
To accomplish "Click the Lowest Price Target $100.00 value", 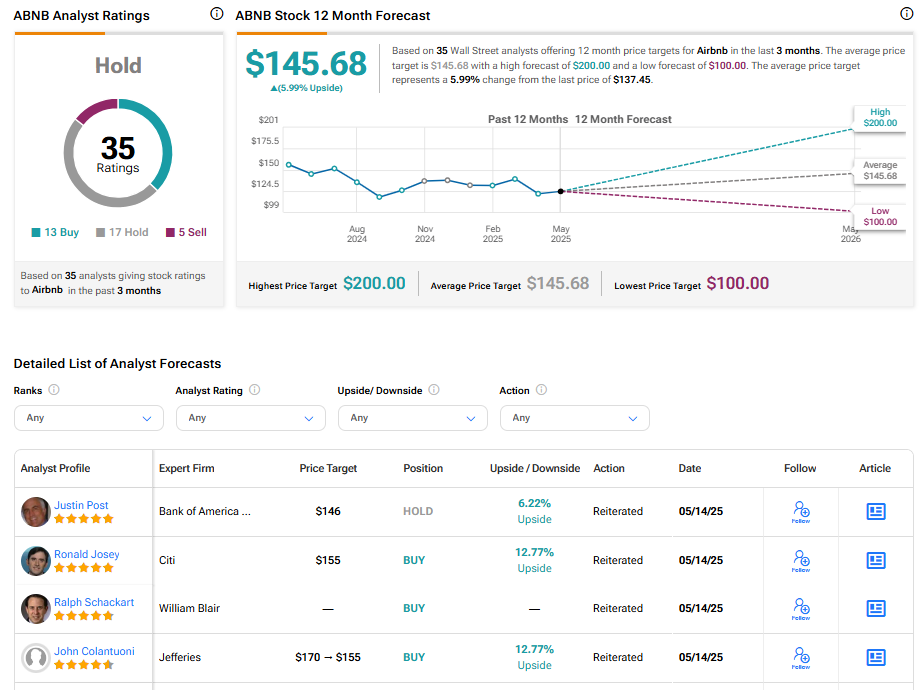I will pos(737,284).
